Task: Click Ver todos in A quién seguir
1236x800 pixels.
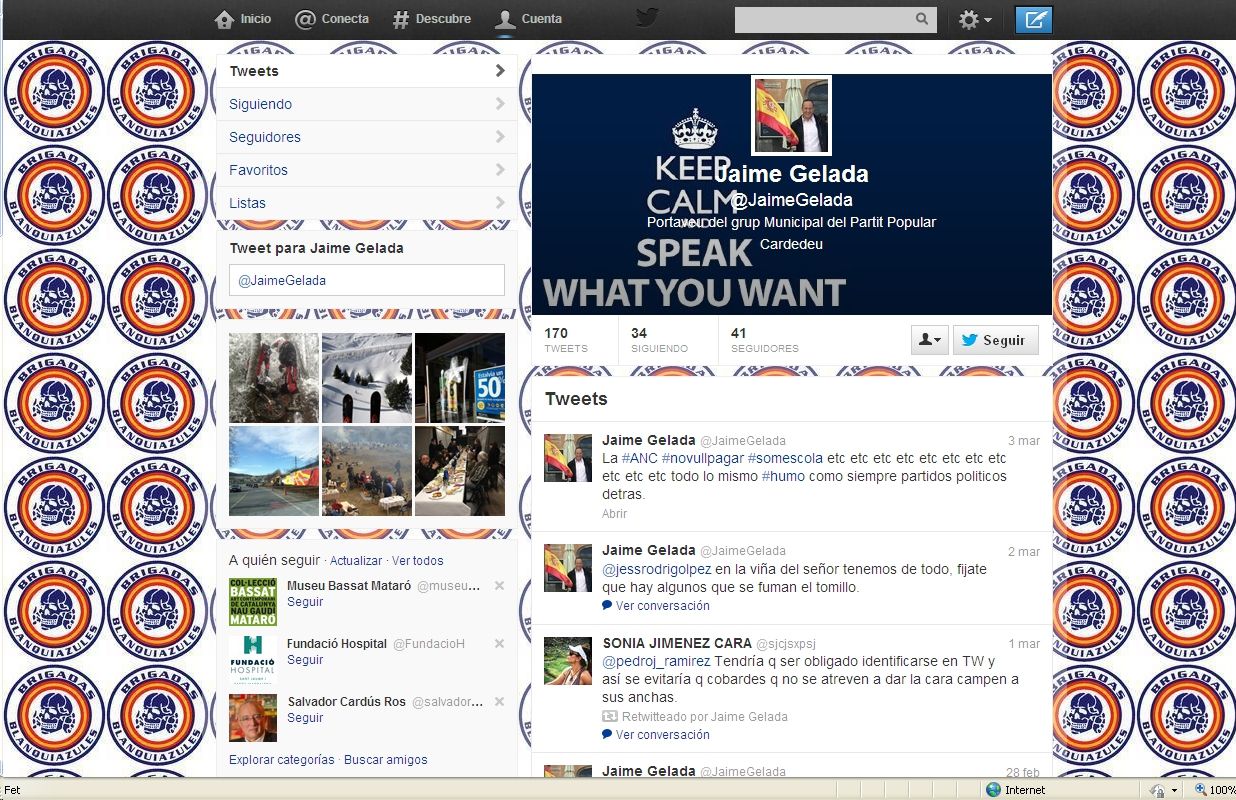Action: tap(417, 561)
